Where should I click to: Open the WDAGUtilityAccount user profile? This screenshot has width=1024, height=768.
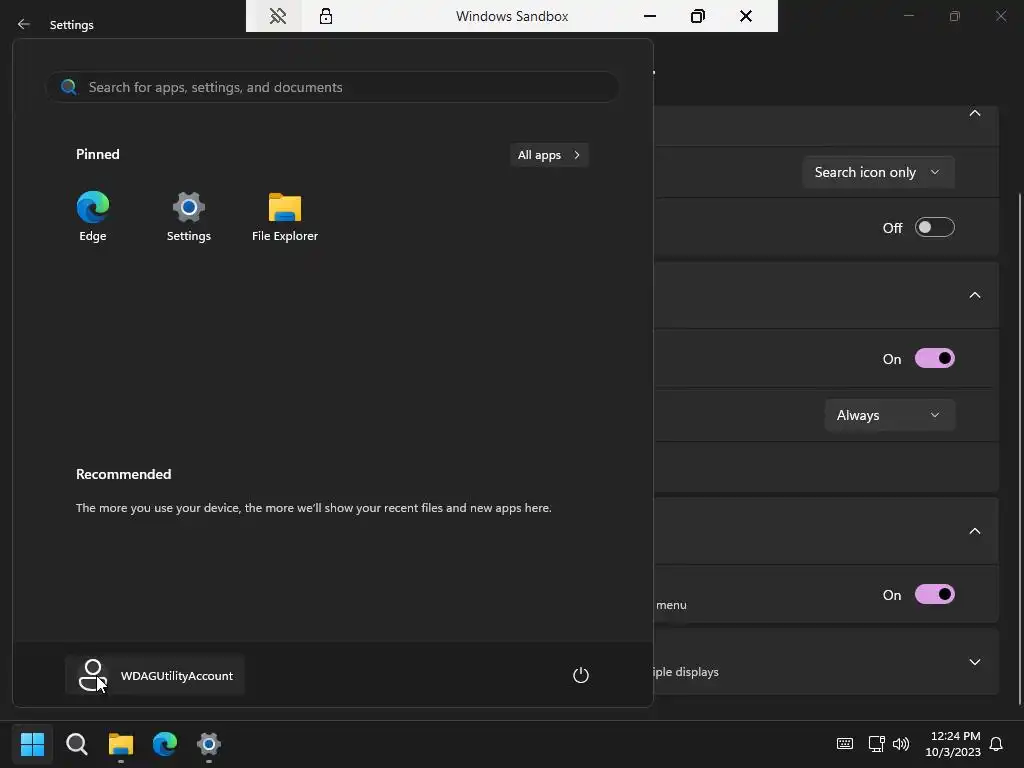pyautogui.click(x=155, y=675)
